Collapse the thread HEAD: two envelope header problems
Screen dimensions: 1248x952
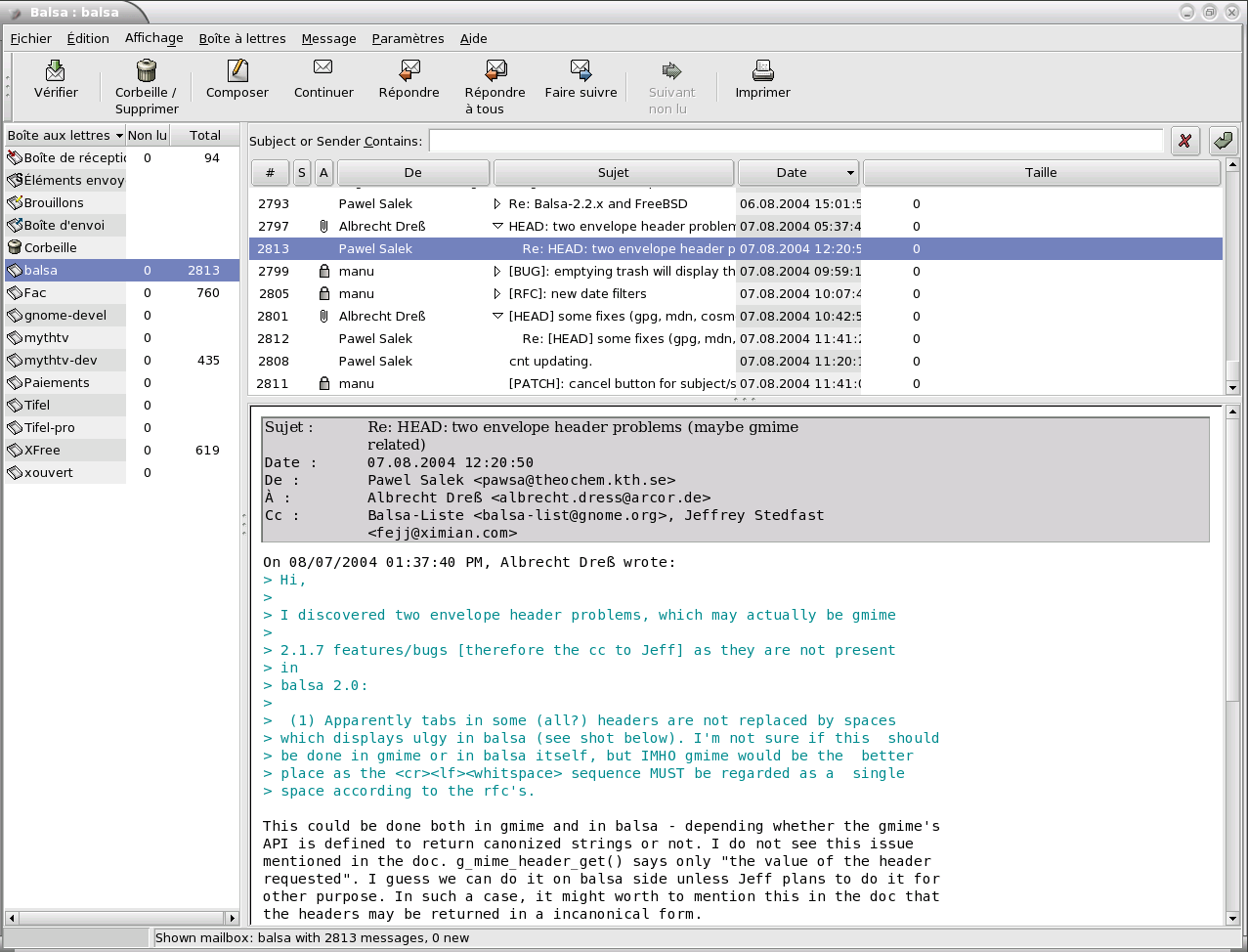(497, 226)
